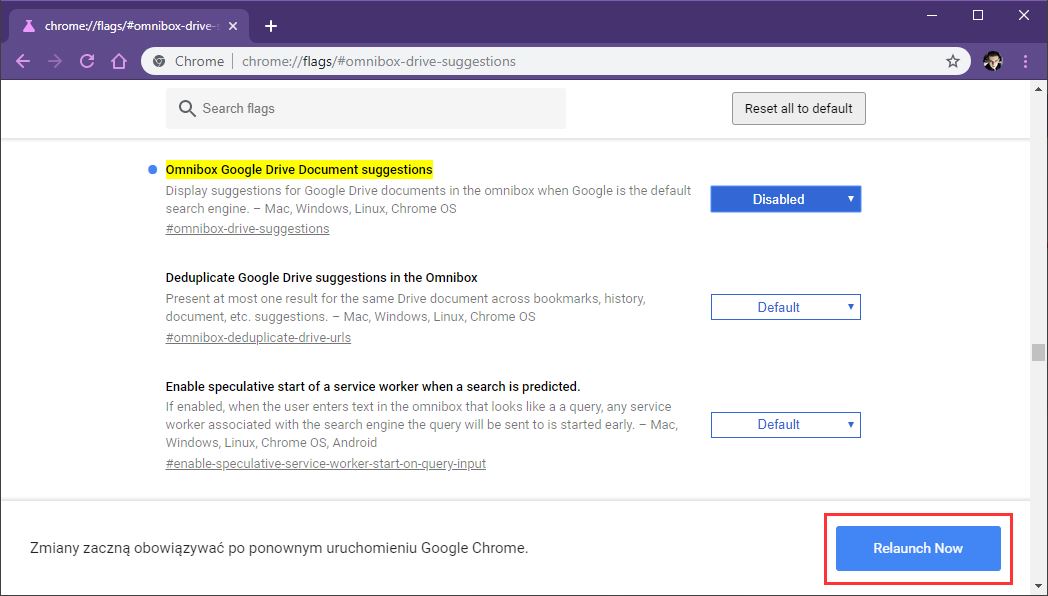
Task: Open the #omnibox-deduplicate-drive-urls link
Action: (x=258, y=337)
